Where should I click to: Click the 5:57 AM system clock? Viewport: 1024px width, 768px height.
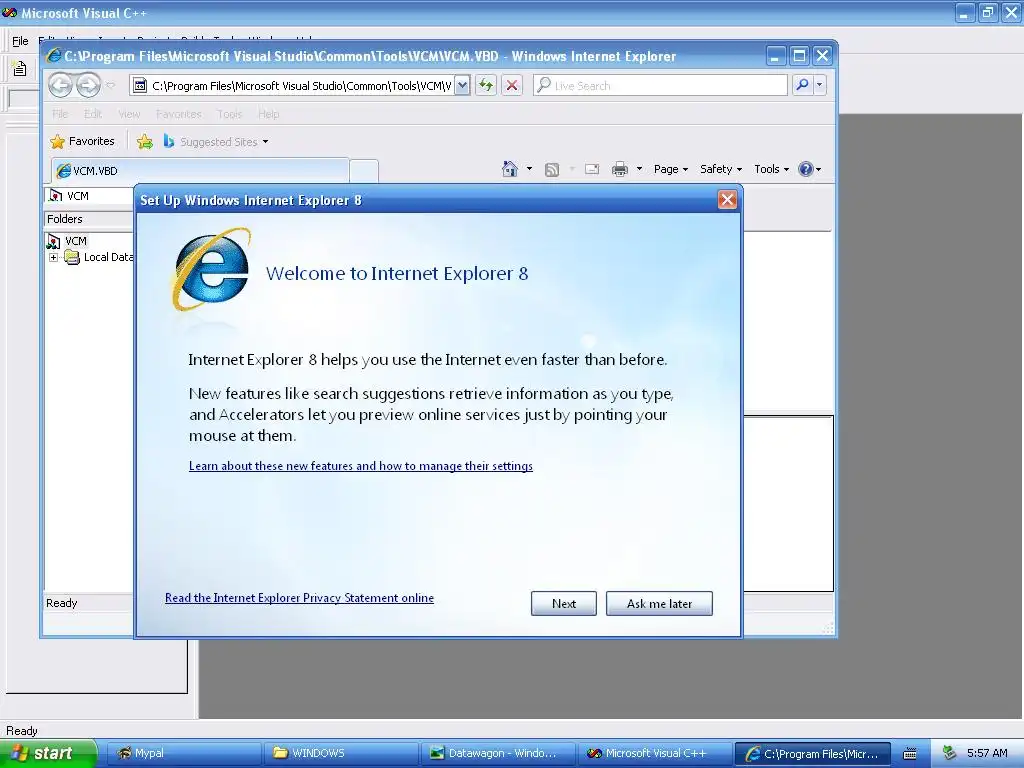[987, 753]
